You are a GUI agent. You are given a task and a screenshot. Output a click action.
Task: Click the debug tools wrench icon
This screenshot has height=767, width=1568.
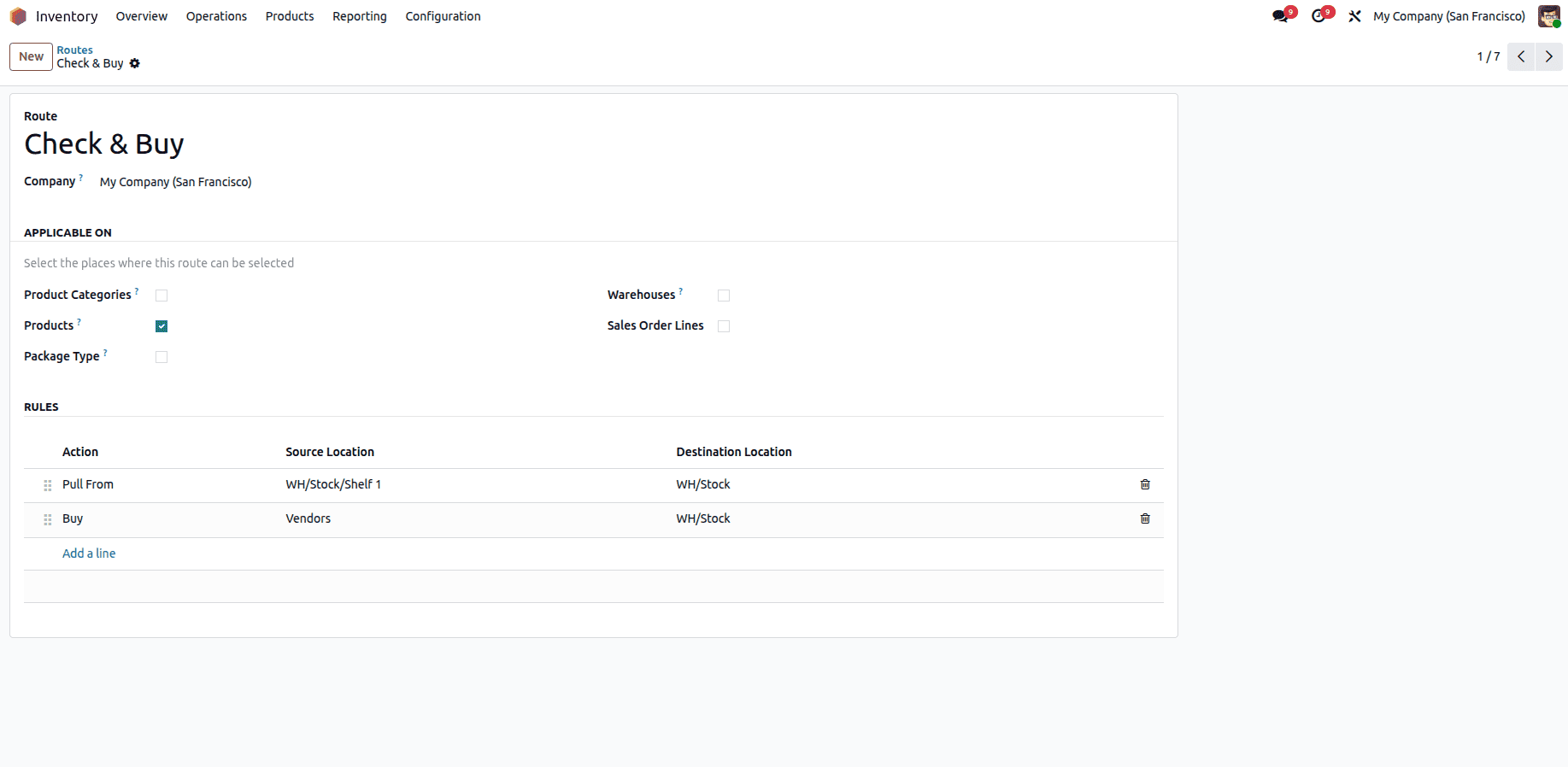point(1354,16)
